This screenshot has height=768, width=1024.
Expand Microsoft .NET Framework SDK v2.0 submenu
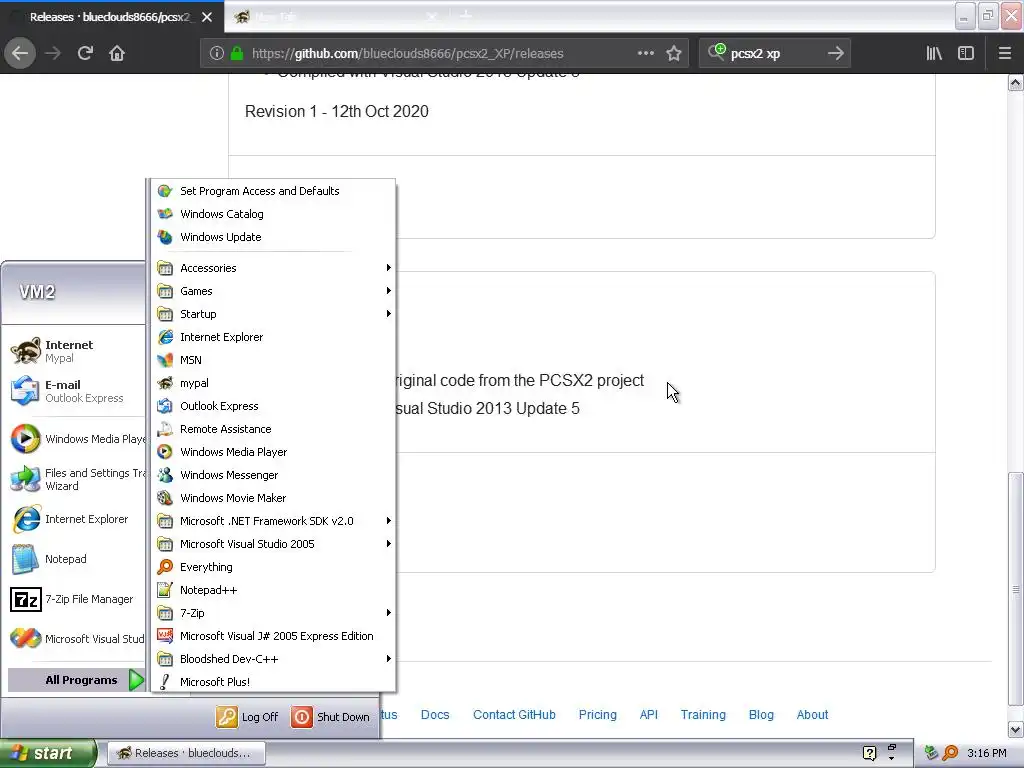point(274,521)
